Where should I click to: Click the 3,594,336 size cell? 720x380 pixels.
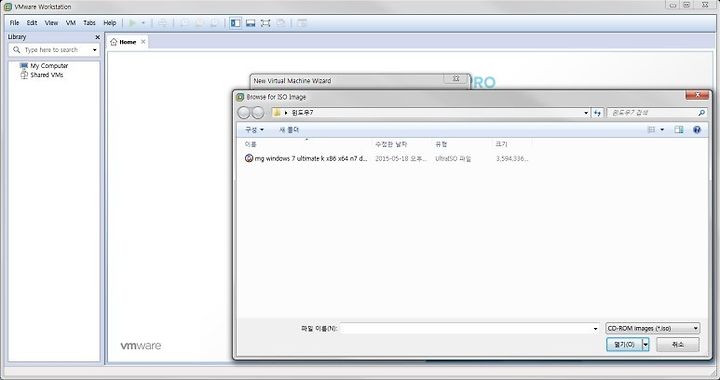[x=512, y=159]
